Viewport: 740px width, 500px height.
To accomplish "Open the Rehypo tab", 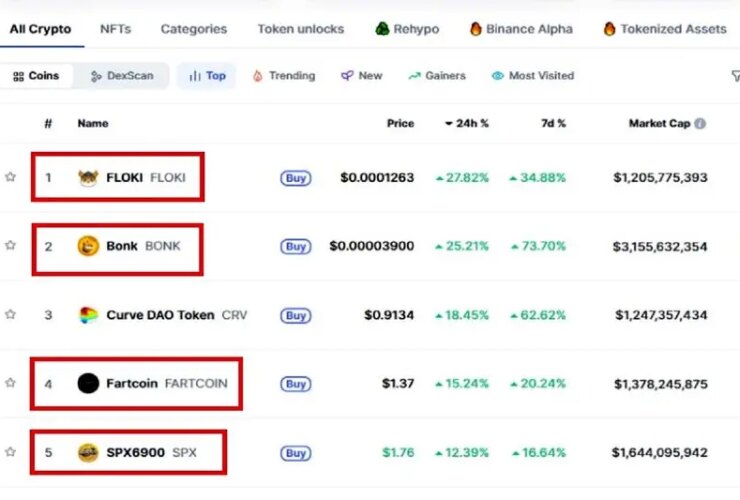I will [x=407, y=29].
